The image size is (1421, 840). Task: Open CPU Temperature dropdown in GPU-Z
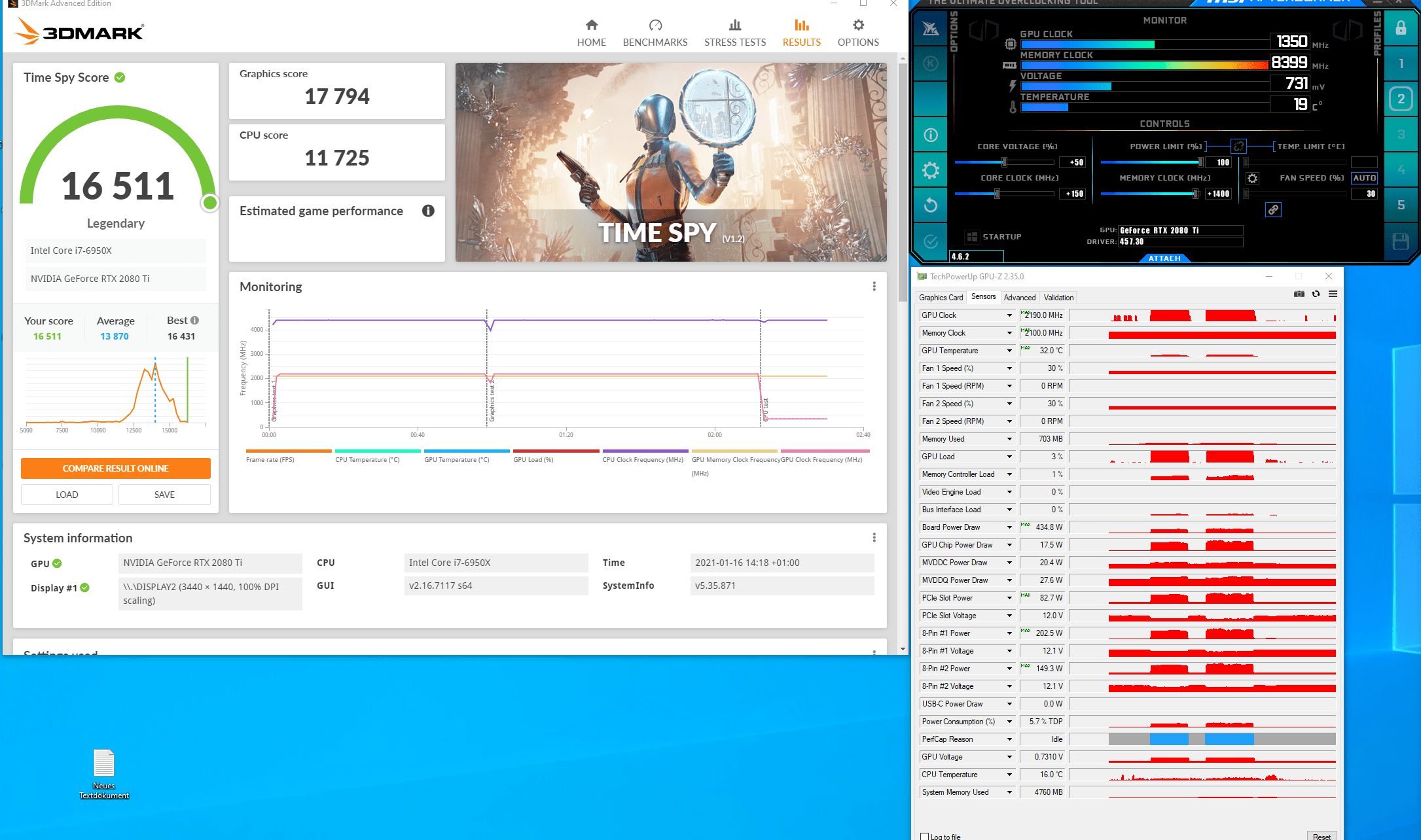[1009, 775]
